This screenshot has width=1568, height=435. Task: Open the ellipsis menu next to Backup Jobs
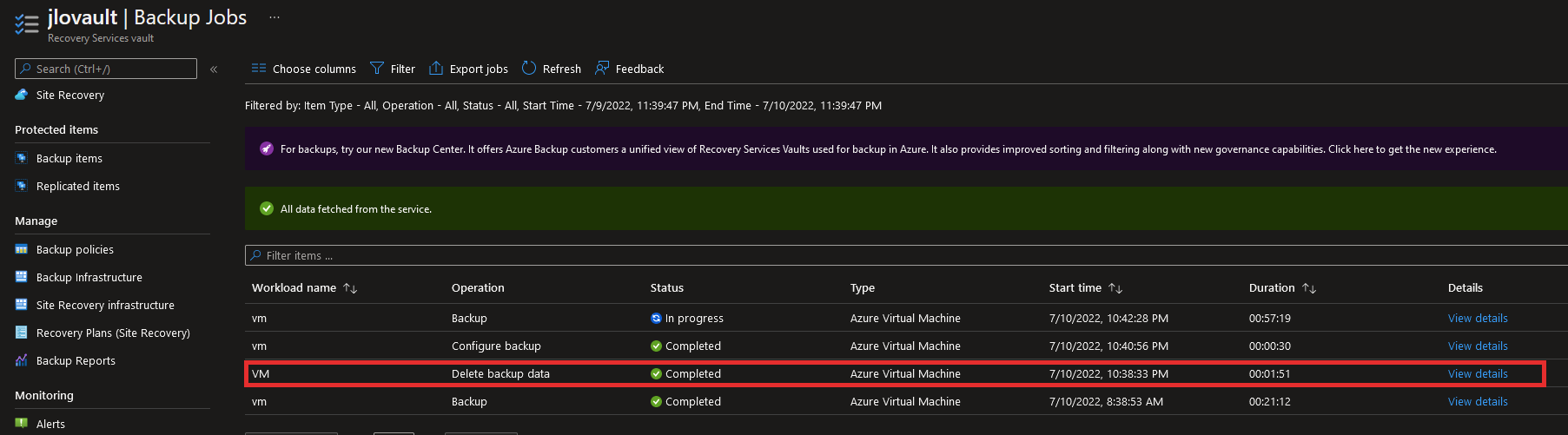point(275,17)
